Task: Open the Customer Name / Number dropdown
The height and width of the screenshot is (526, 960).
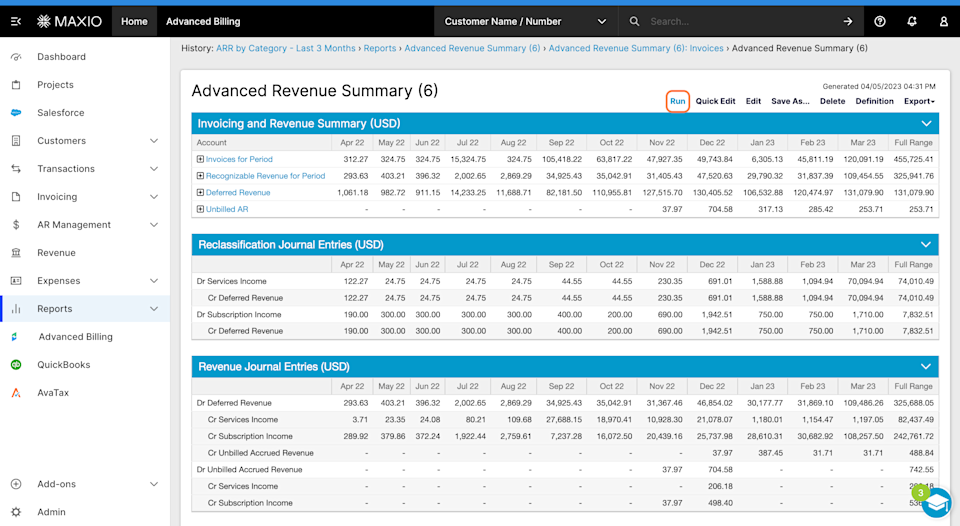Action: tap(525, 21)
